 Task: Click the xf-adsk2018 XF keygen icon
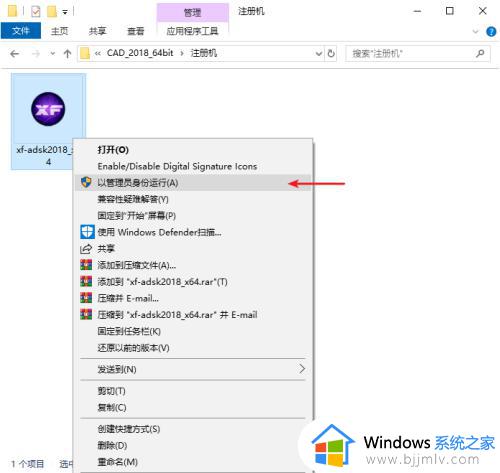click(48, 109)
